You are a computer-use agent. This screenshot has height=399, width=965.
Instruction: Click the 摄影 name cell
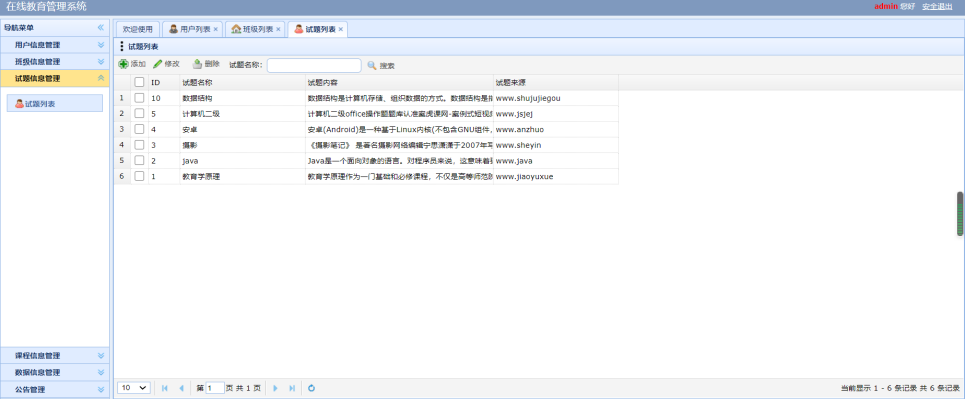pyautogui.click(x=242, y=145)
